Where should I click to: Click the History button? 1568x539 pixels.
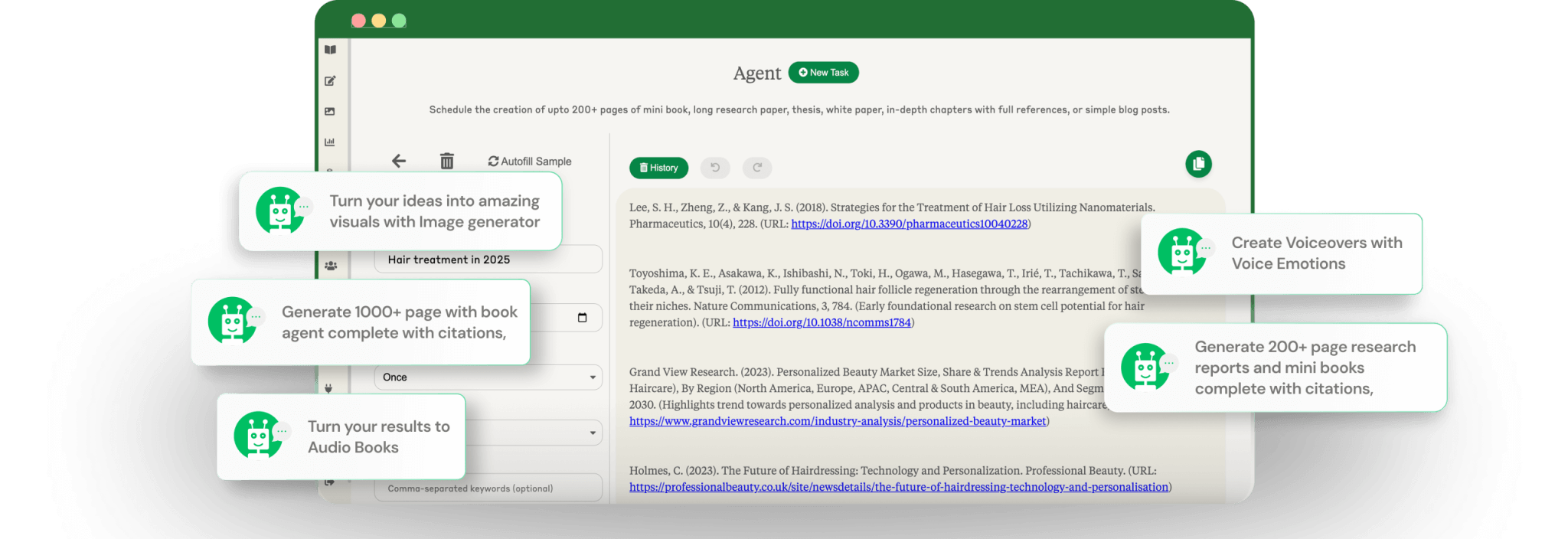click(658, 168)
